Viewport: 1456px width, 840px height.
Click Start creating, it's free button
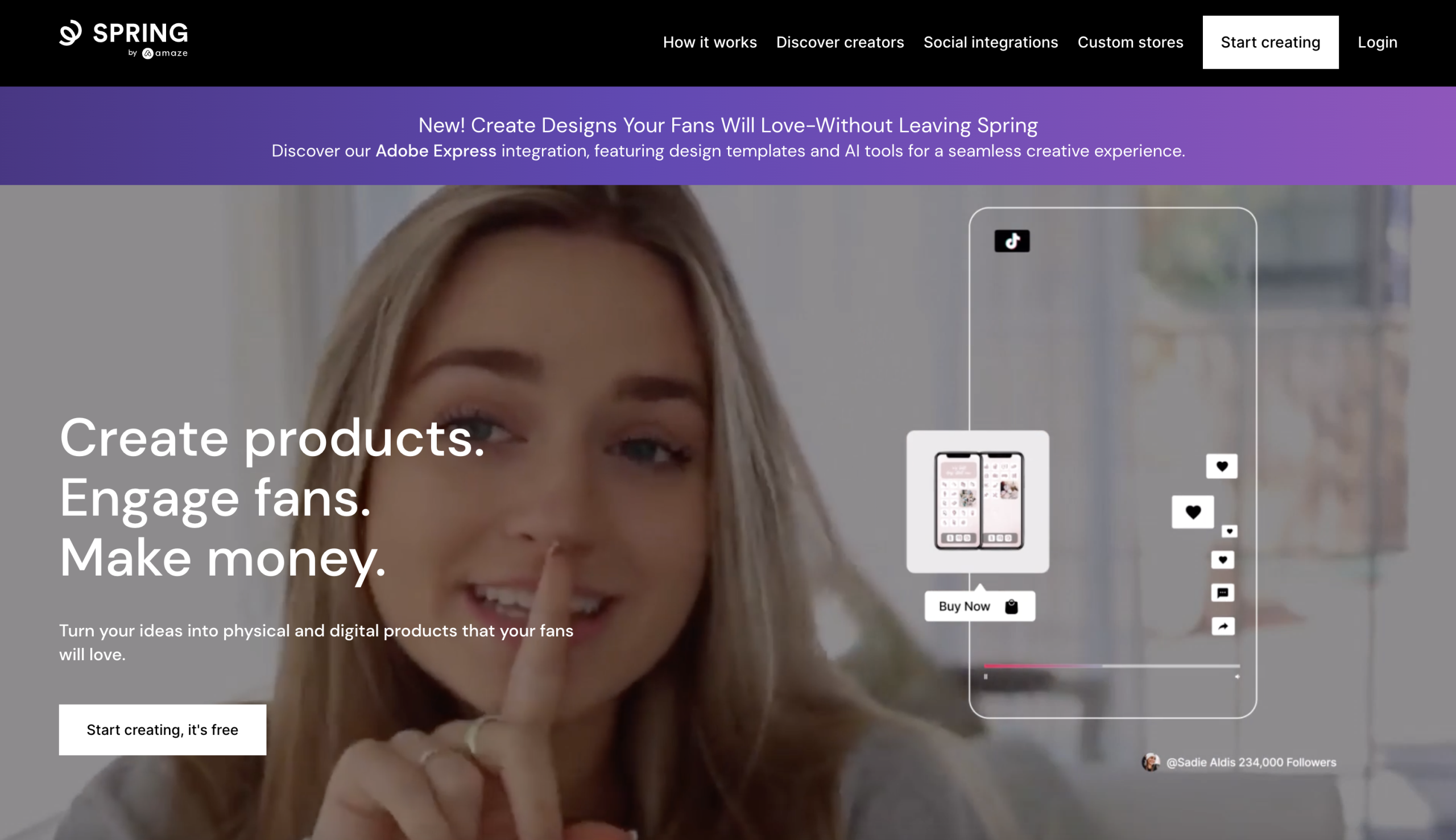163,729
